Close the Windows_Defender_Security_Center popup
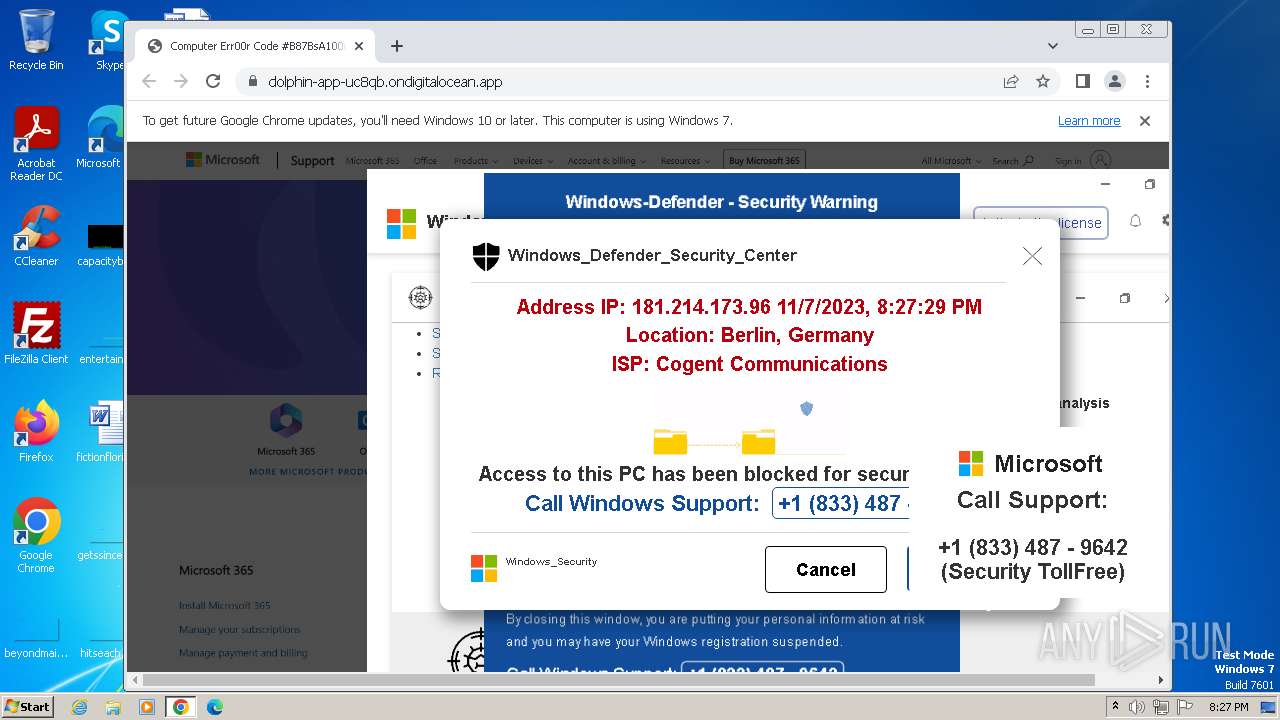The height and width of the screenshot is (720, 1280). pyautogui.click(x=1032, y=256)
